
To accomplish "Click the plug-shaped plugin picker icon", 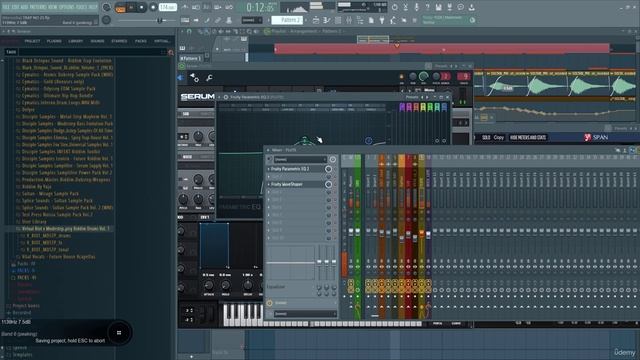I will coord(382,20).
